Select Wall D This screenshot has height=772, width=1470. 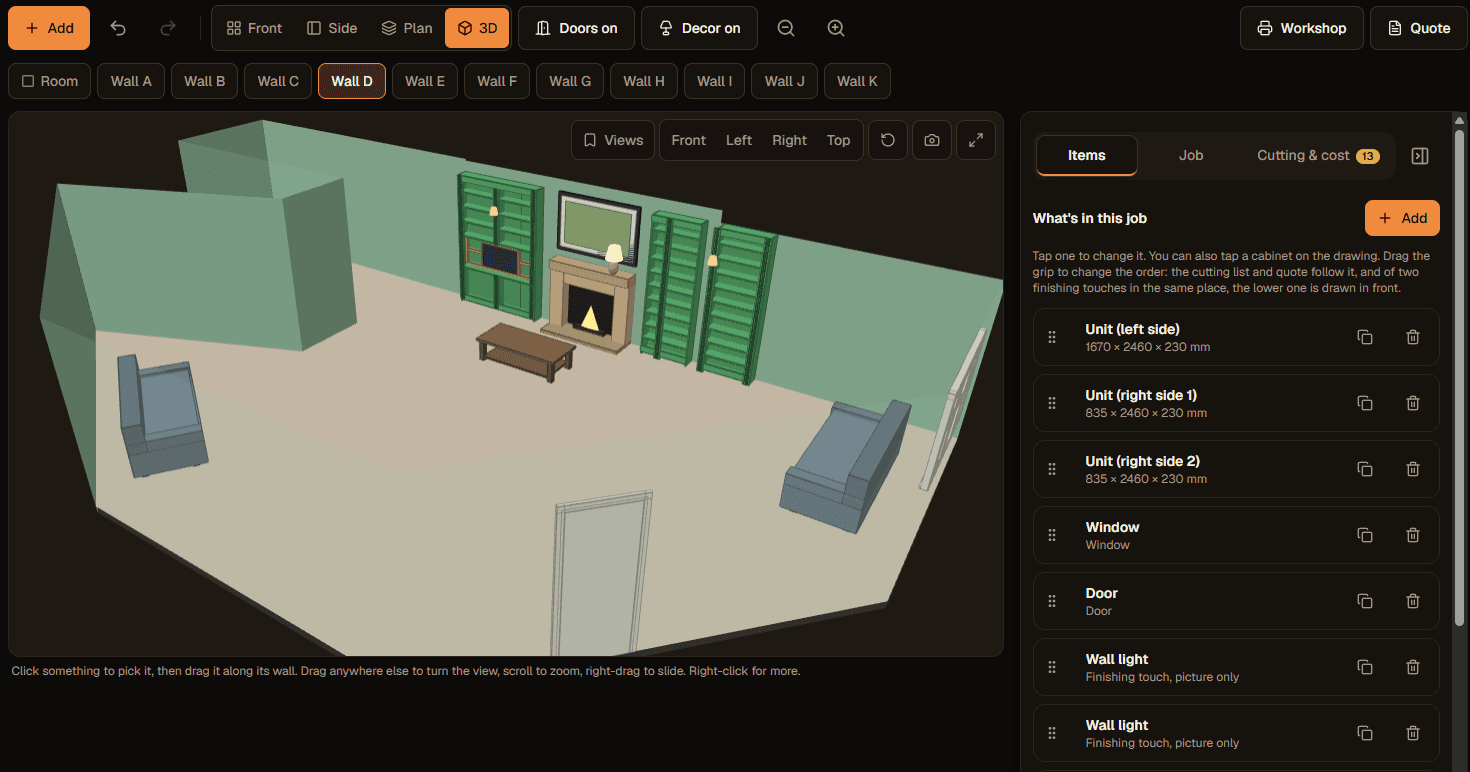[x=352, y=81]
